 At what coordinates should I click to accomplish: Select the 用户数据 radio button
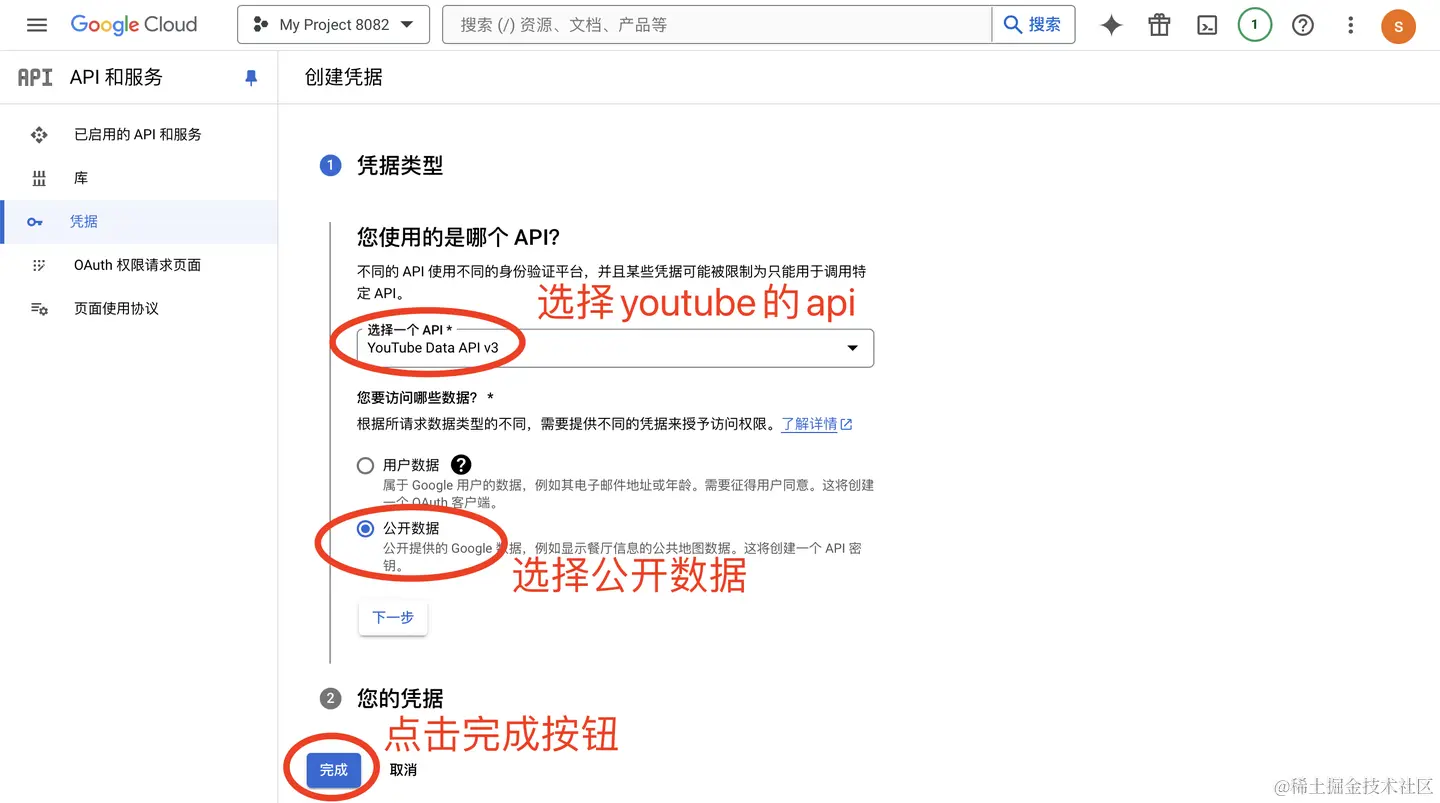point(365,465)
